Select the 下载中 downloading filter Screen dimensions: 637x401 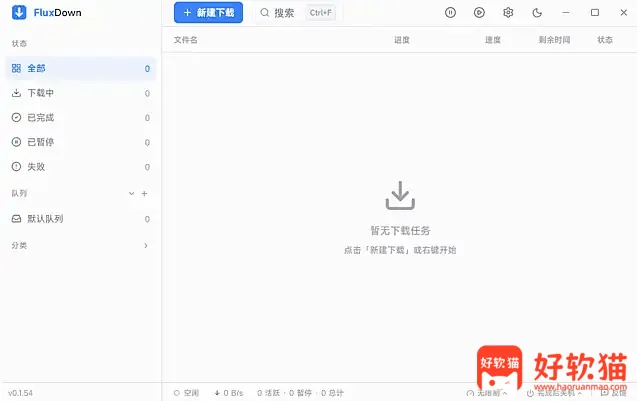point(80,93)
